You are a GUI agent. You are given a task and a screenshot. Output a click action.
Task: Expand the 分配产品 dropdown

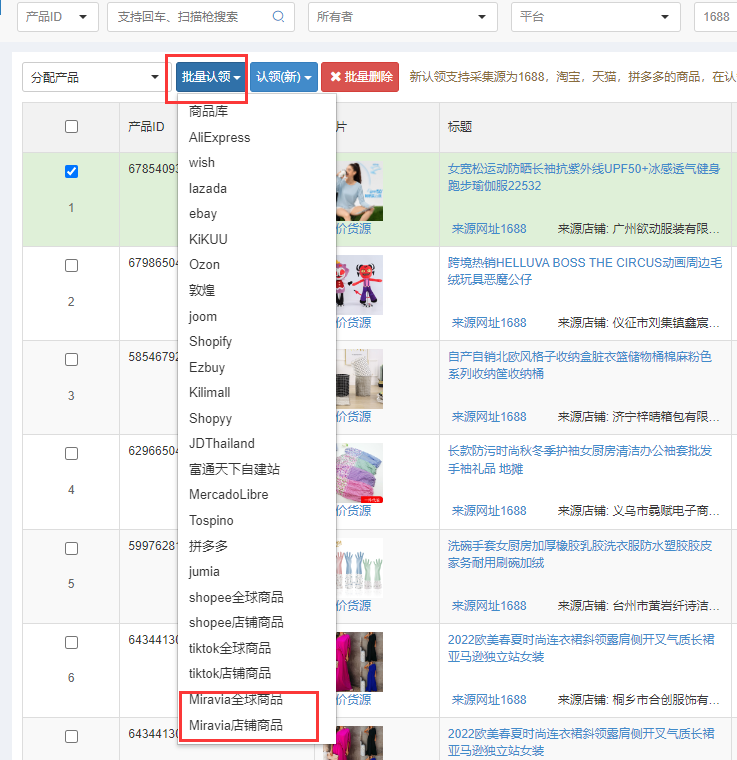coord(94,77)
